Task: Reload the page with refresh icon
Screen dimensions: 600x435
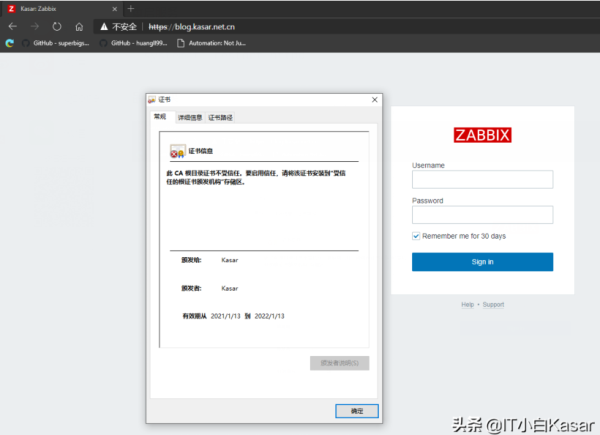Action: (x=57, y=26)
